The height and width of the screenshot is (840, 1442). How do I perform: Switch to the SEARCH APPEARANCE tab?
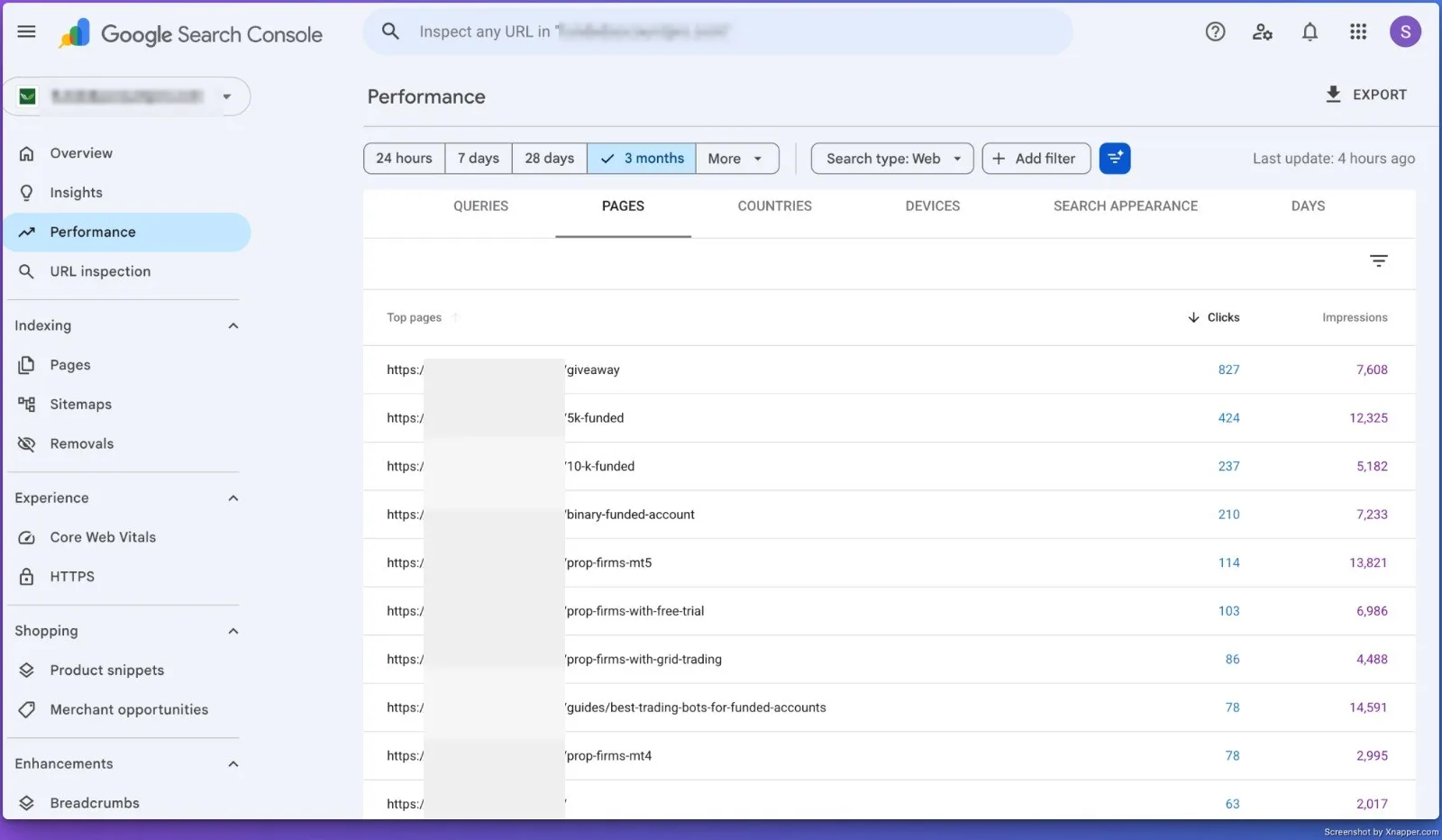(1126, 206)
